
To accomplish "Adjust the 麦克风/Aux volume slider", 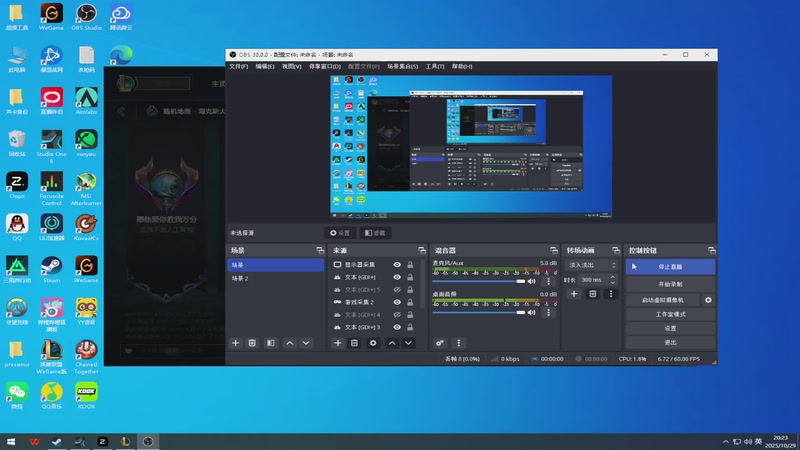I will (479, 281).
